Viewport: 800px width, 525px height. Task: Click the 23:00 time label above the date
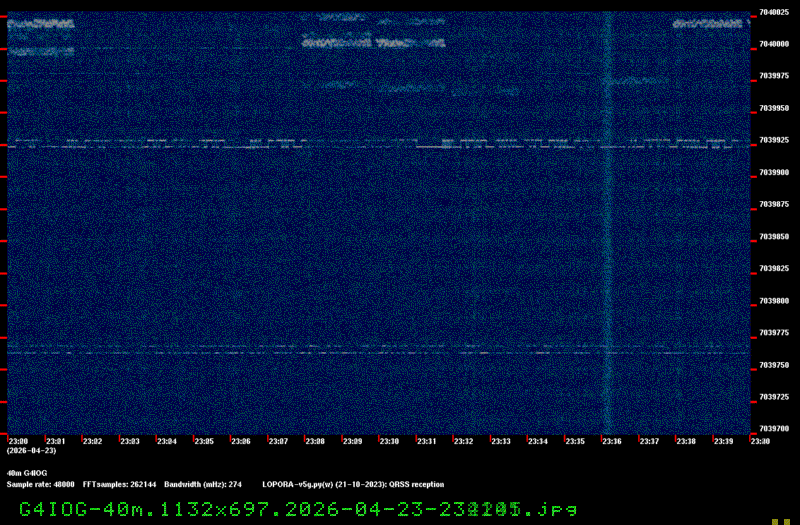coord(18,441)
